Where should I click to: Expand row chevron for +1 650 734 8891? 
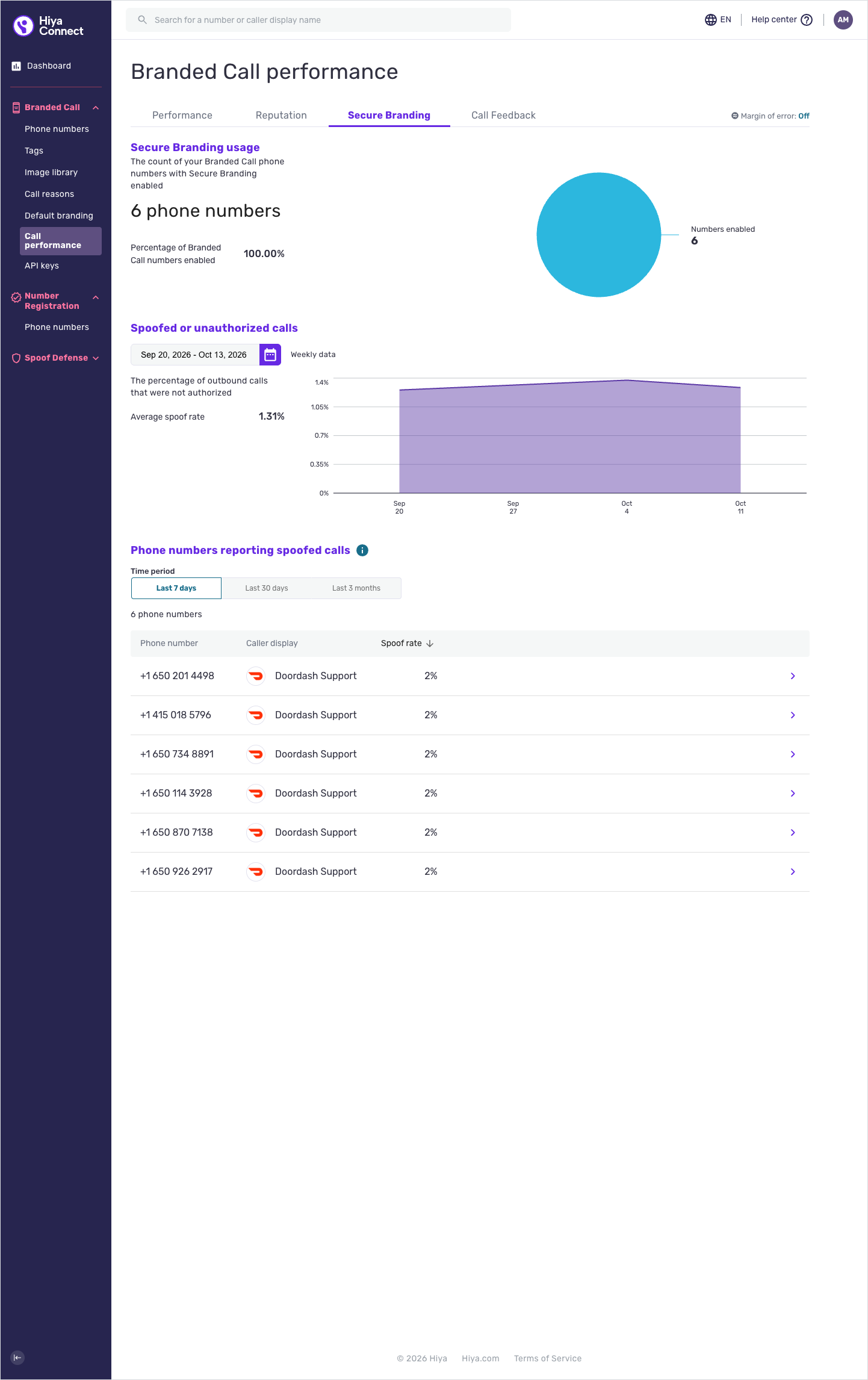[793, 754]
